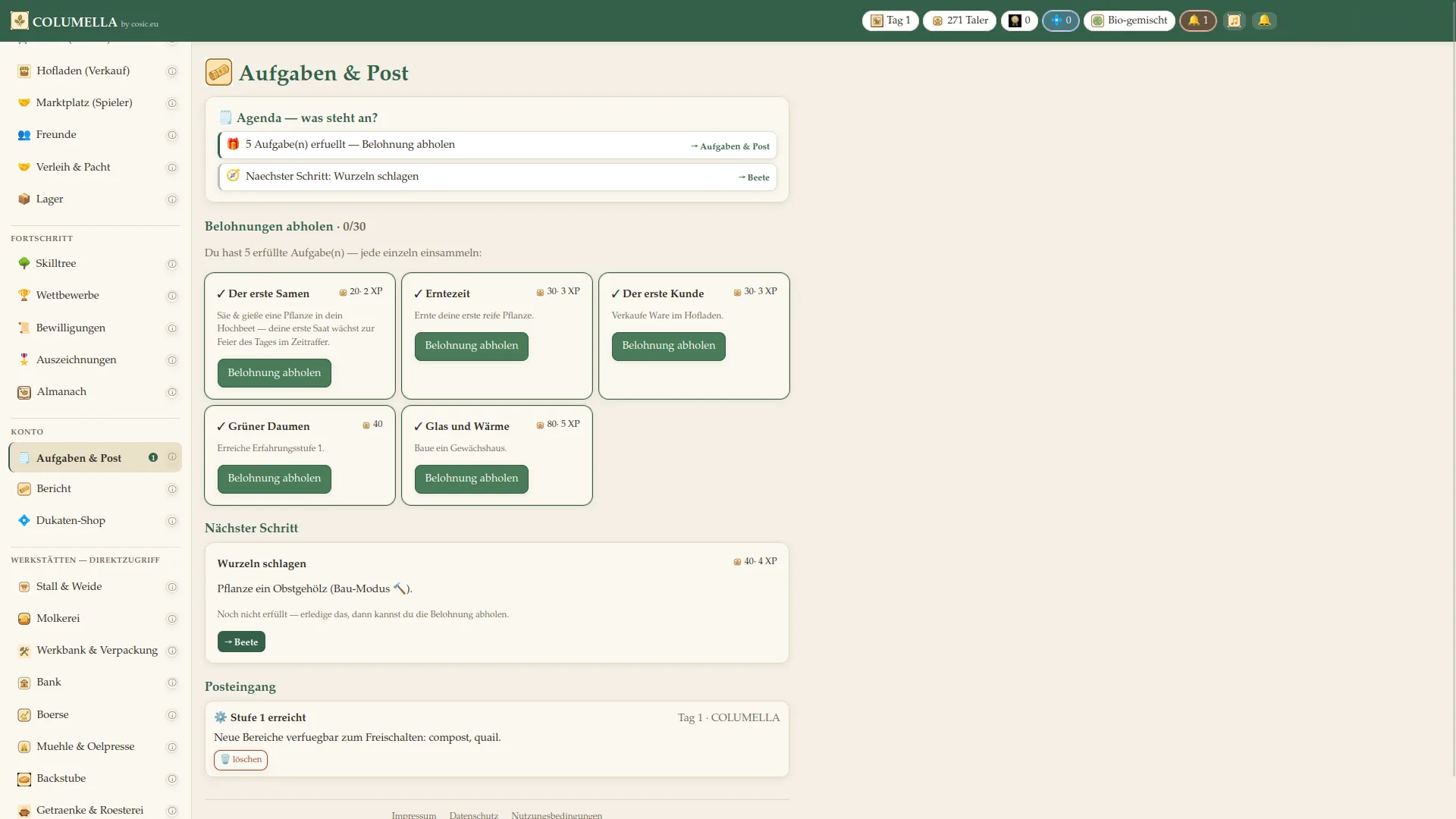Claim reward for Erntezeit
This screenshot has height=819, width=1456.
472,346
